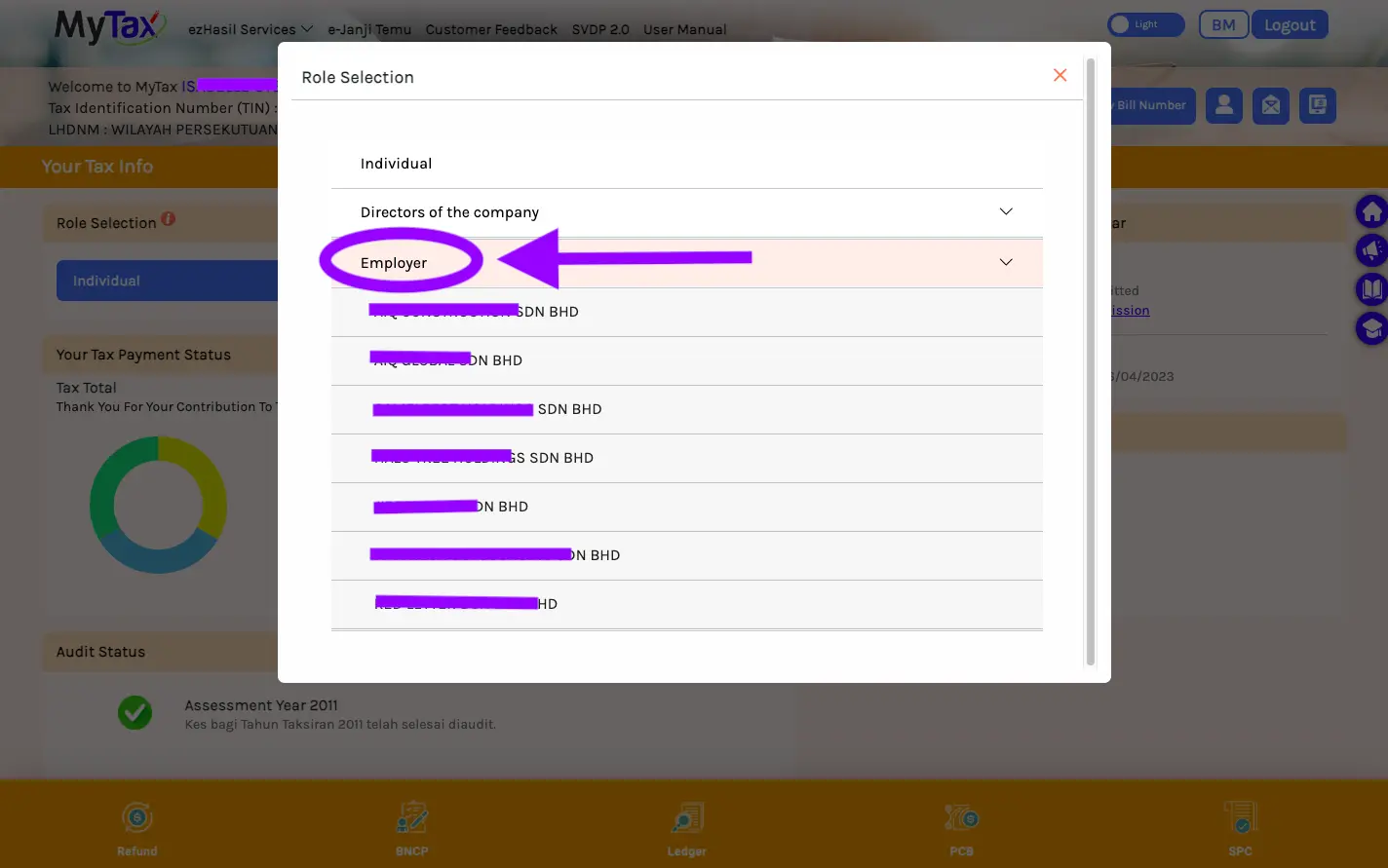The width and height of the screenshot is (1388, 868).
Task: Expand Directors of the company chevron
Action: (x=1006, y=212)
